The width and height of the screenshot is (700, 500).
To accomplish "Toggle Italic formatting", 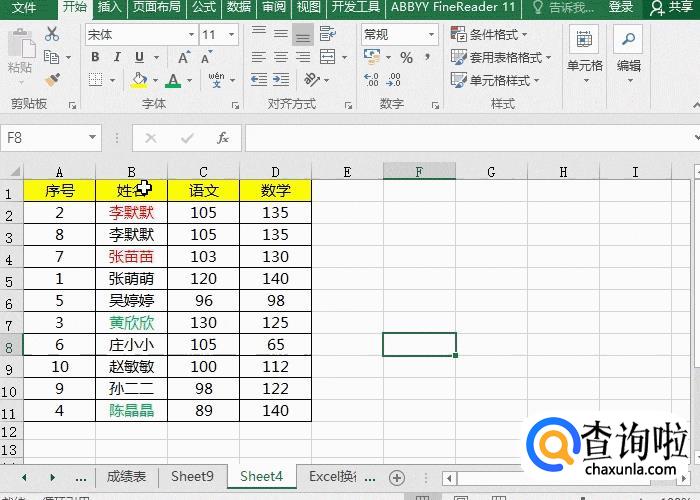I will pos(117,57).
